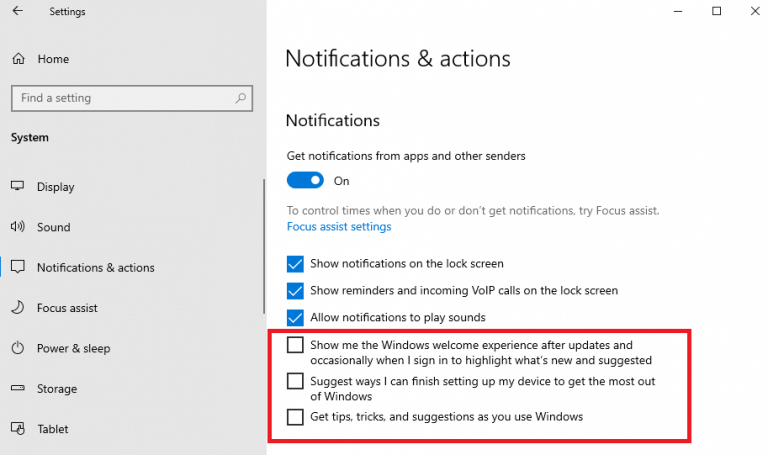768x455 pixels.
Task: Uncheck Show notifications on the lock screen
Action: pyautogui.click(x=295, y=264)
